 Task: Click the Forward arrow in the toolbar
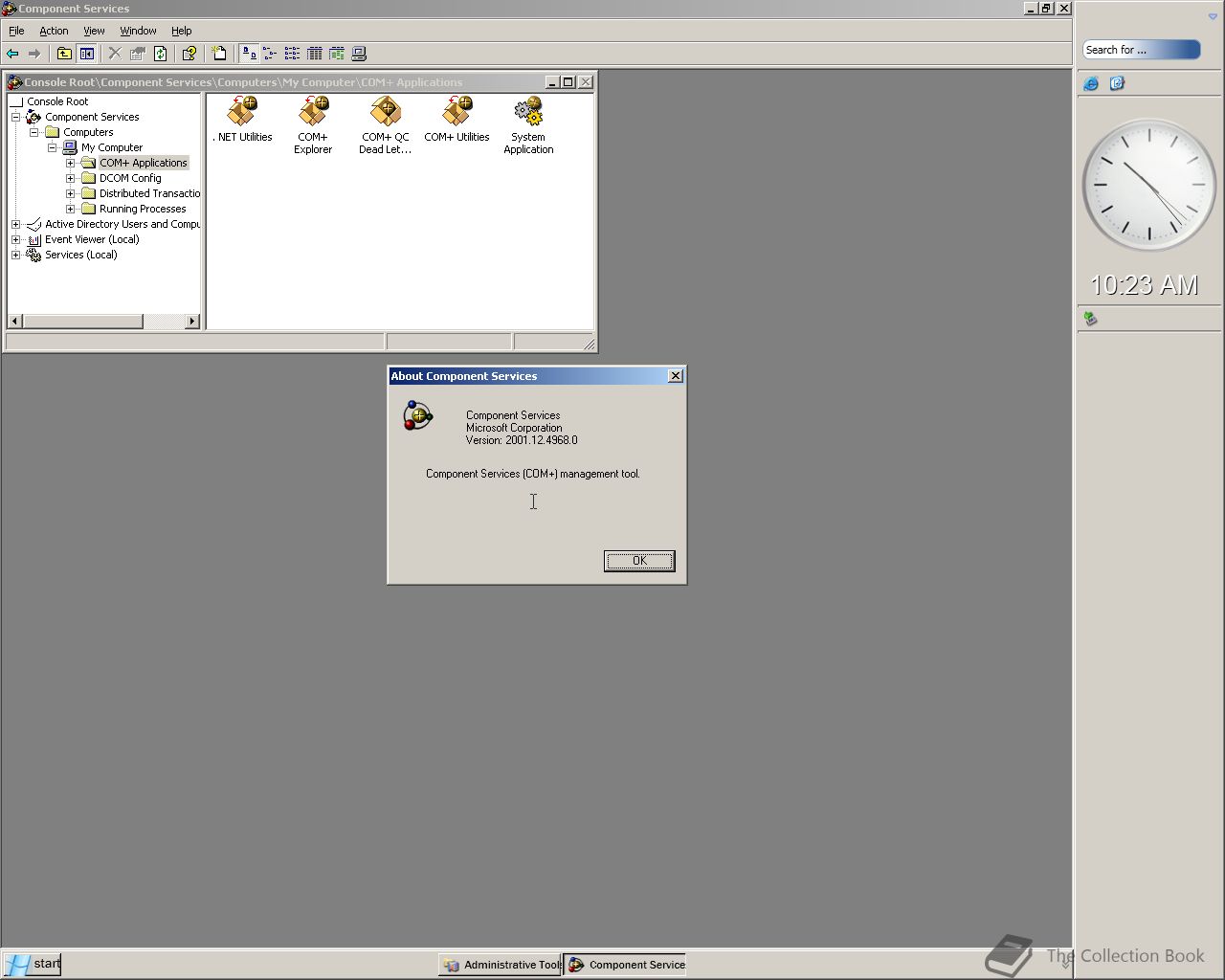click(x=34, y=54)
